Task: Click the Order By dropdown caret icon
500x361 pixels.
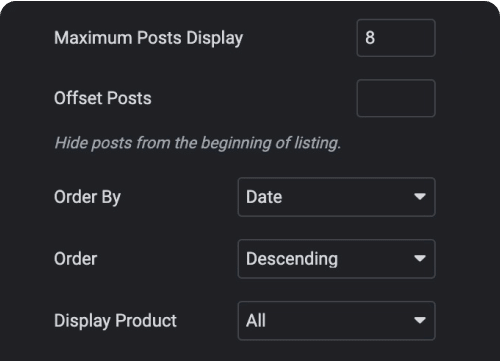Action: coord(420,197)
